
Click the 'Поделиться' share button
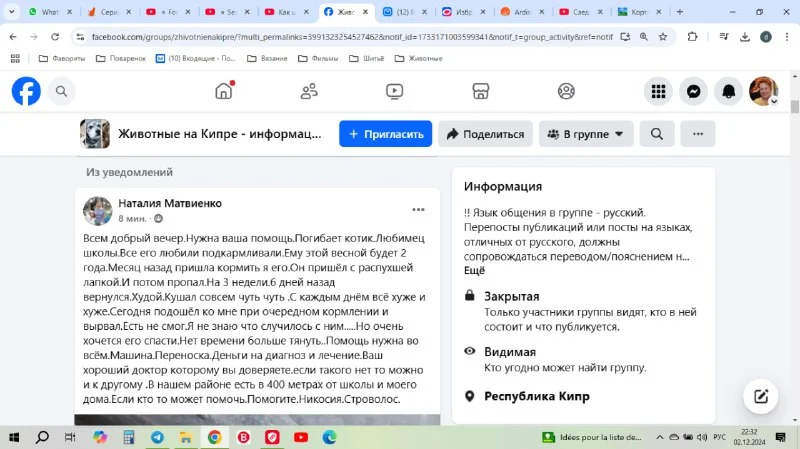coord(485,134)
